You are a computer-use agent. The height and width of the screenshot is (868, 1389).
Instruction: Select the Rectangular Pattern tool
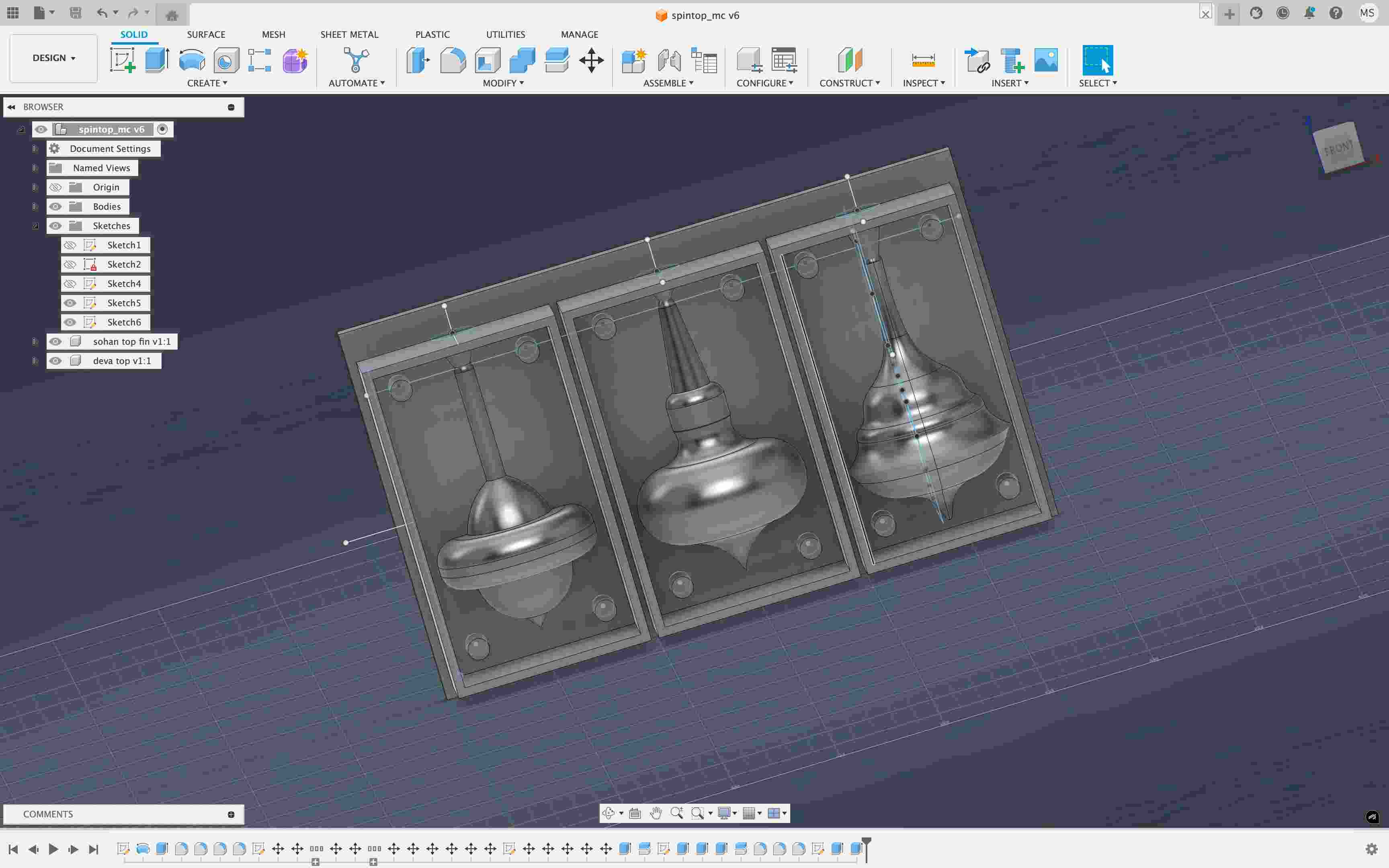(x=260, y=60)
